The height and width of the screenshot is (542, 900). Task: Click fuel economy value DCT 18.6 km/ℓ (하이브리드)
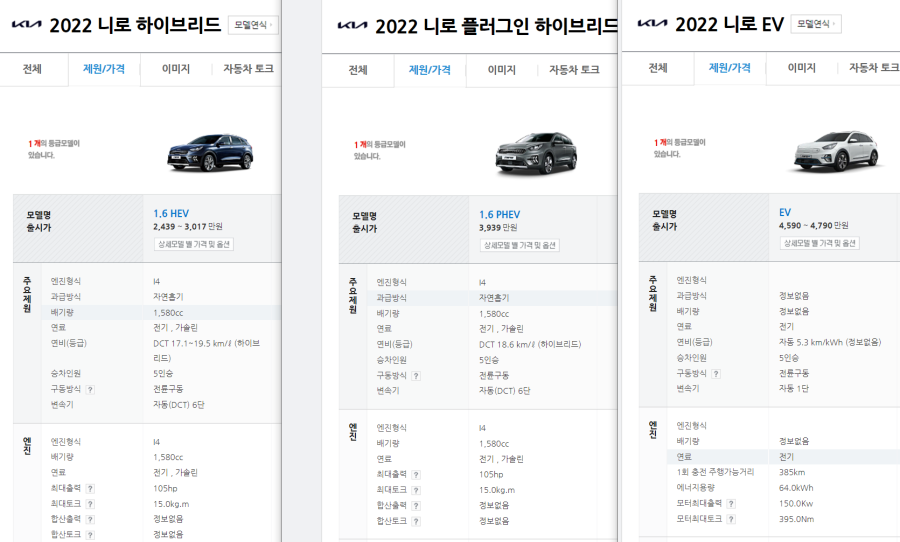point(530,344)
